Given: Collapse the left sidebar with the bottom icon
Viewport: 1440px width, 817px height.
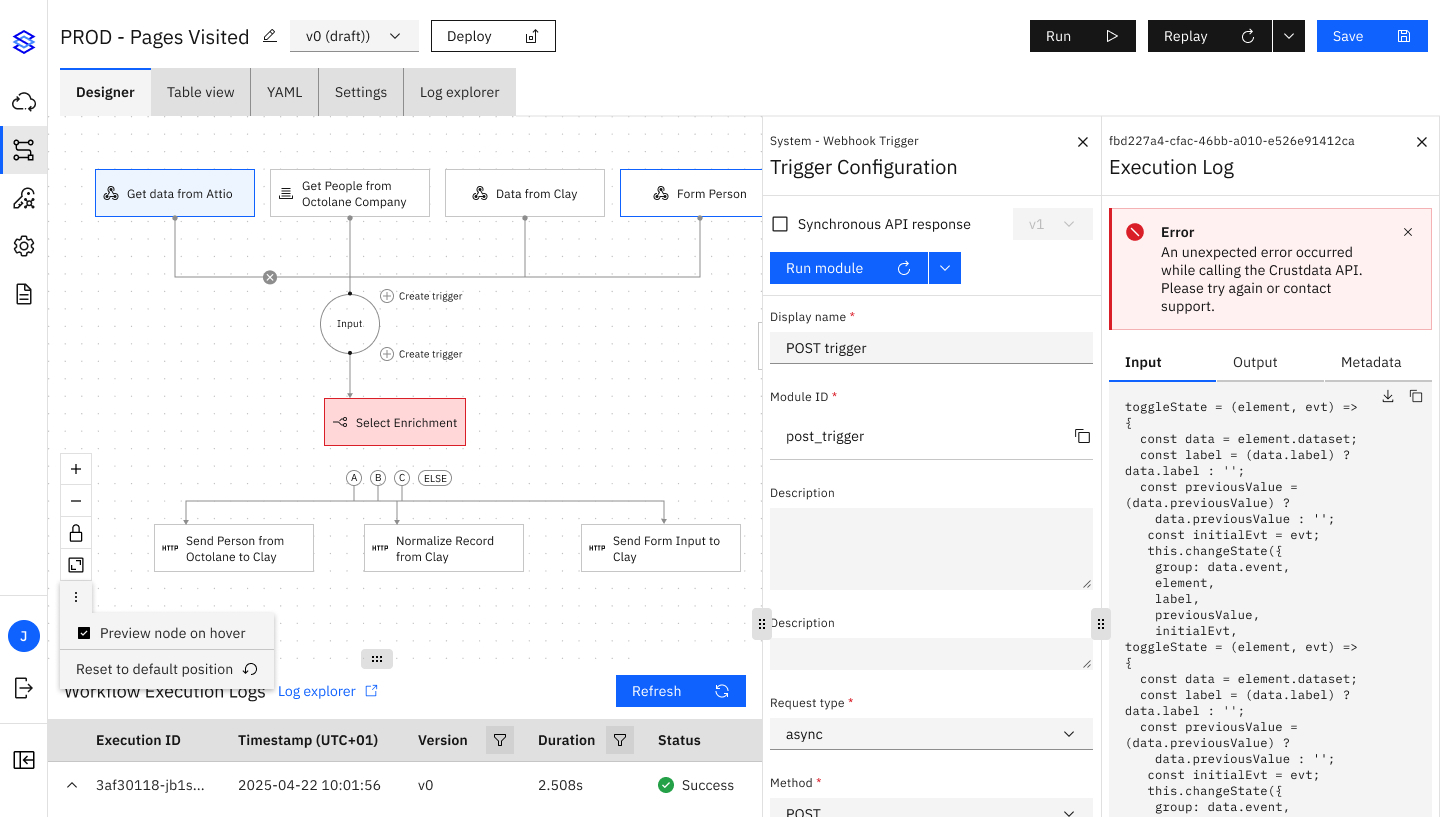Looking at the screenshot, I should tap(24, 760).
